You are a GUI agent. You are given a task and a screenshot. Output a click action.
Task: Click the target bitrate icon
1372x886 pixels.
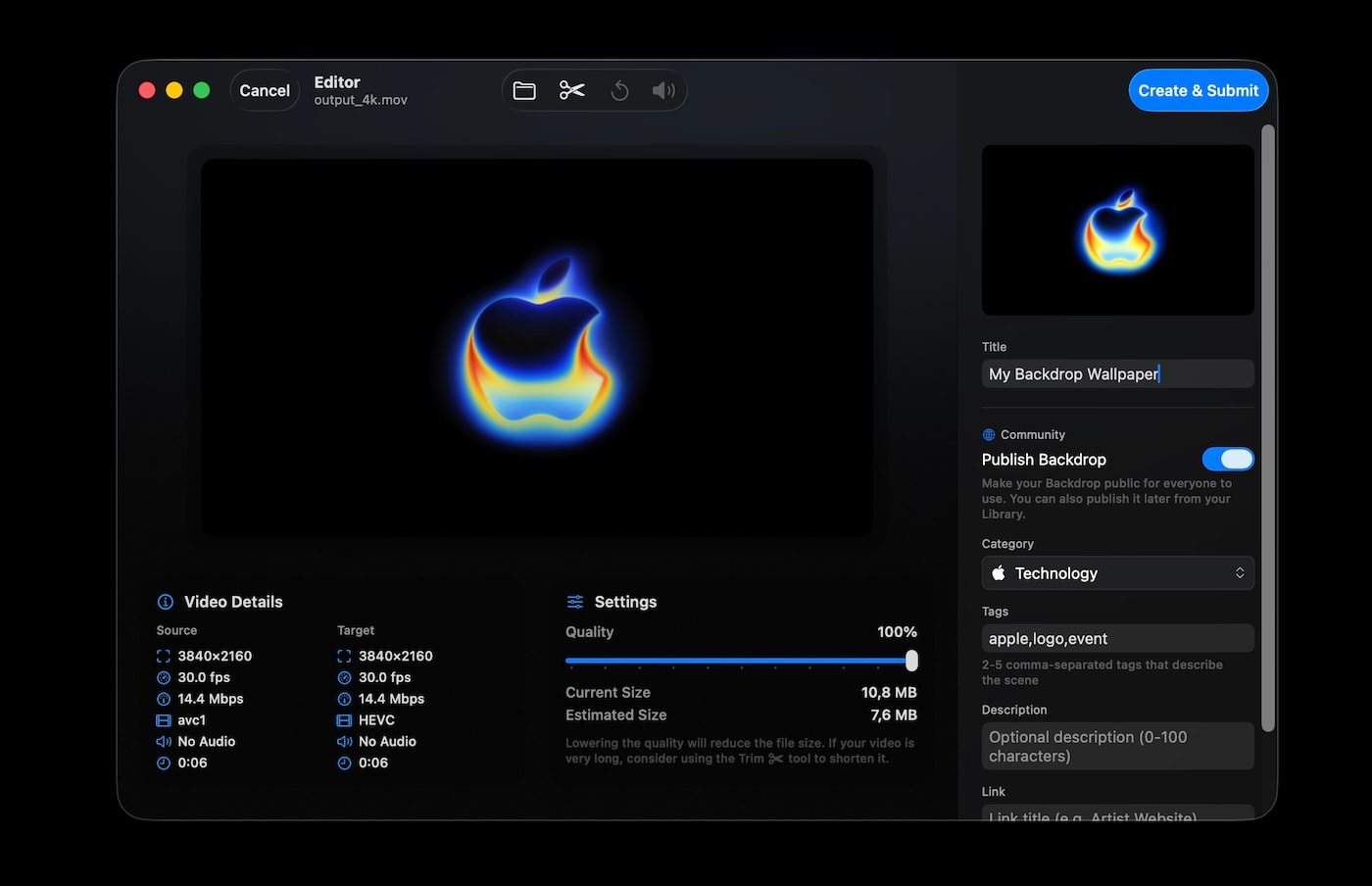(x=344, y=700)
